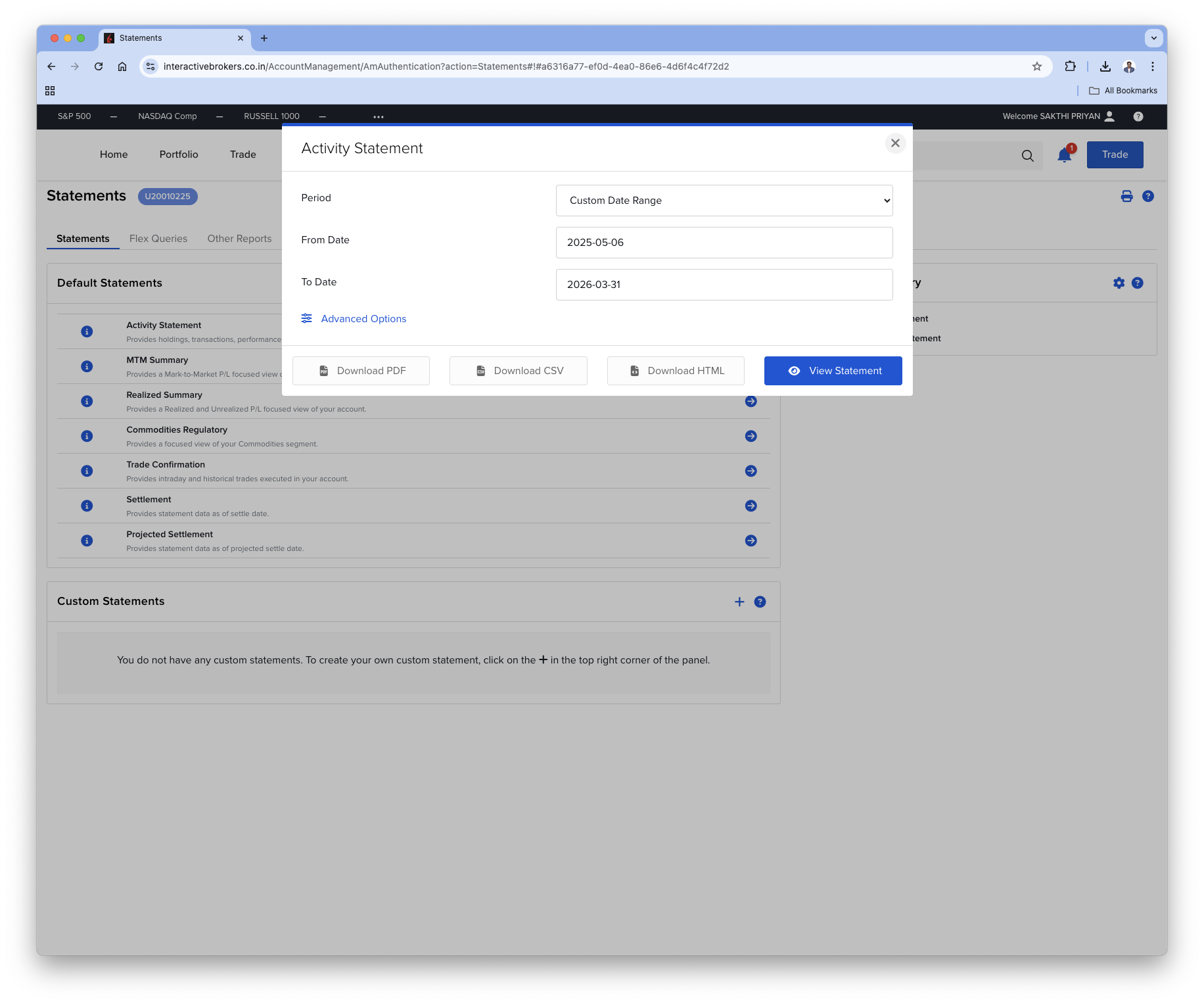
Task: Open the notifications bell
Action: click(x=1063, y=156)
